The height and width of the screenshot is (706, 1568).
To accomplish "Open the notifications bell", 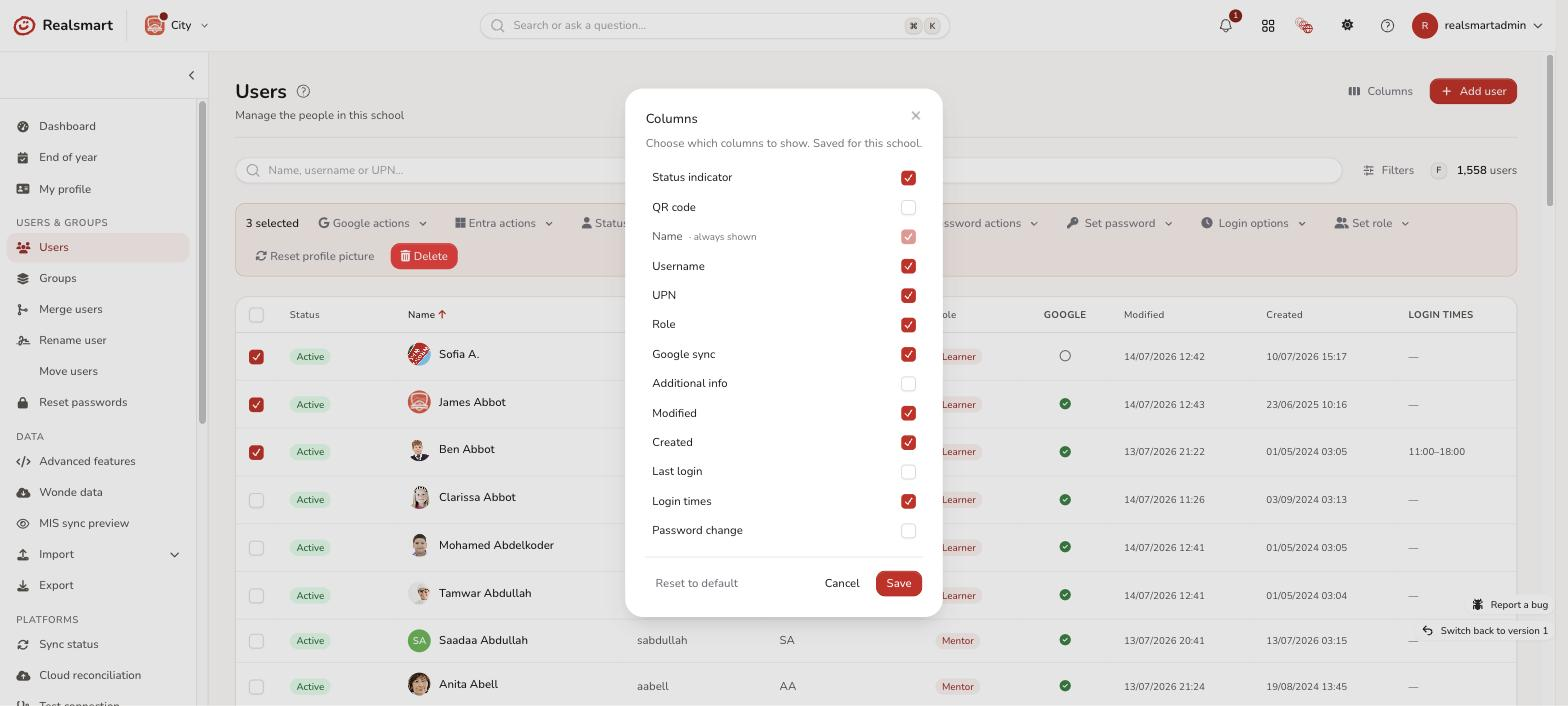I will click(1226, 26).
